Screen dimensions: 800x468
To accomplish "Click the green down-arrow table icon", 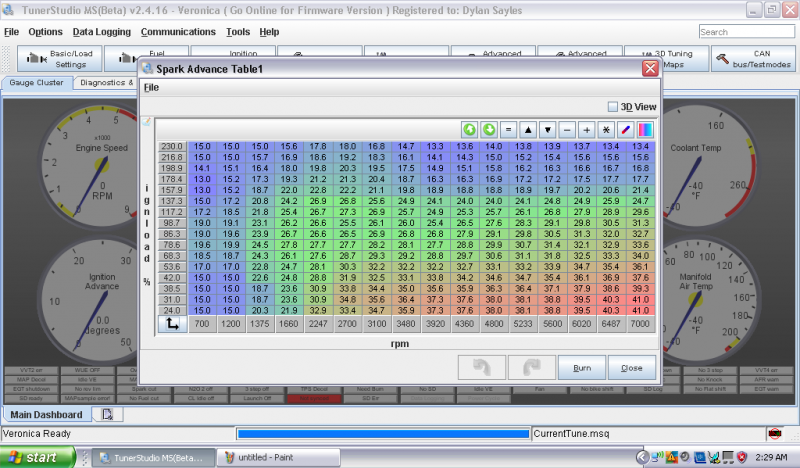I will pyautogui.click(x=489, y=129).
